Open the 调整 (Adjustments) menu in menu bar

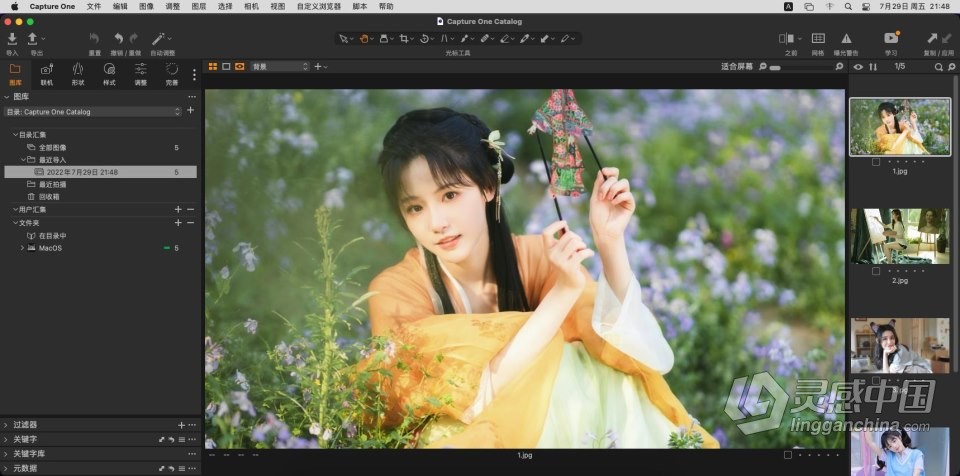173,6
